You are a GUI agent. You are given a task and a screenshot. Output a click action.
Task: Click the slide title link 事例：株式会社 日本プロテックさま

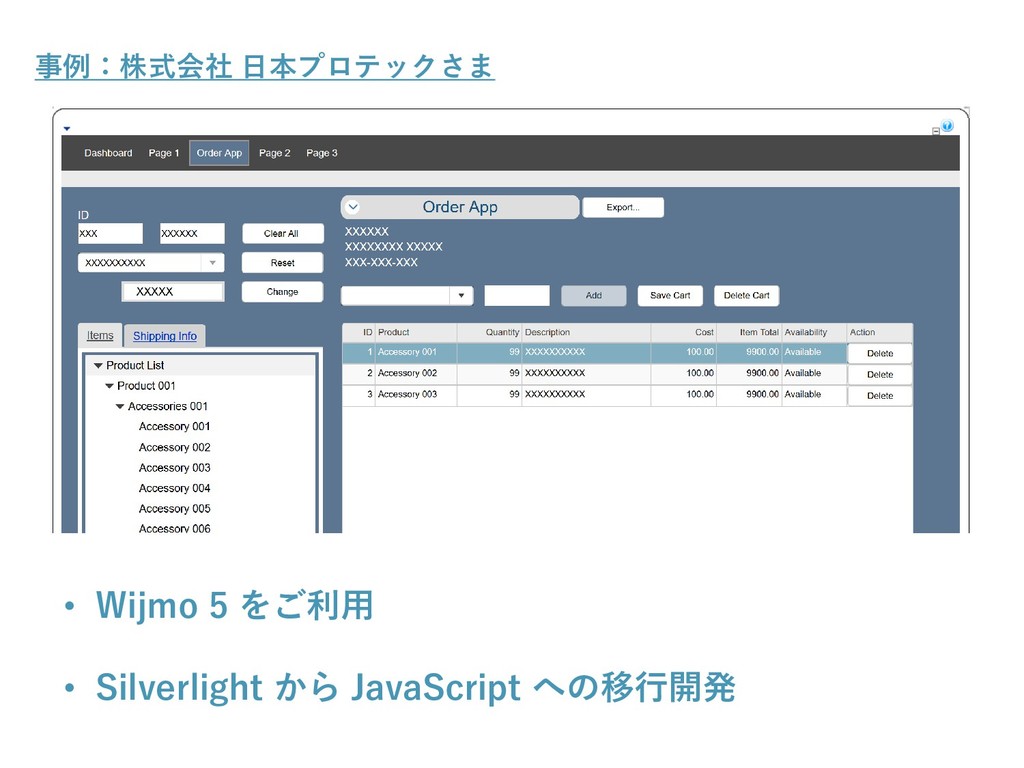point(264,66)
